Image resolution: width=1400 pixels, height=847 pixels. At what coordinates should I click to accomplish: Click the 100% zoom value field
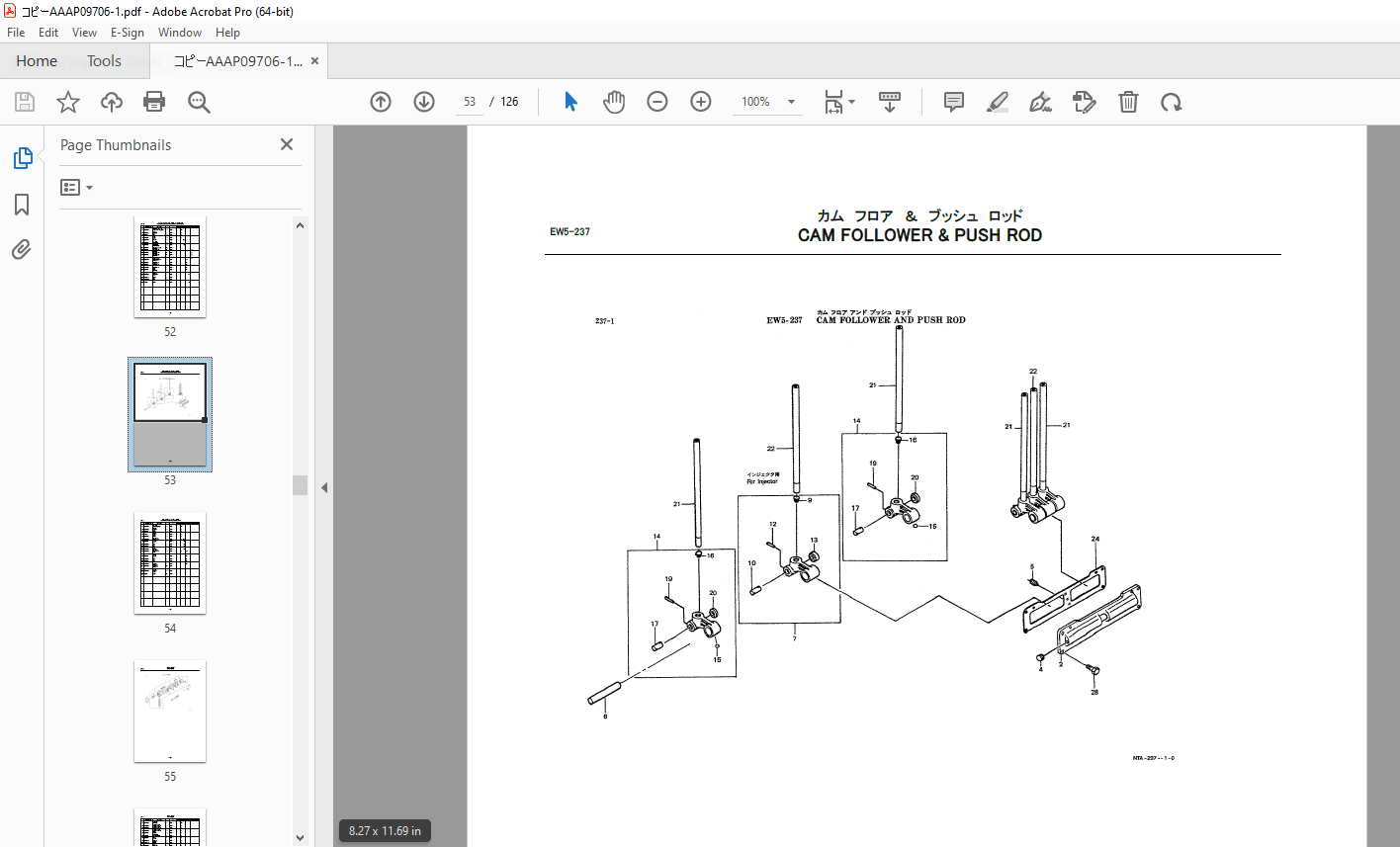click(756, 102)
